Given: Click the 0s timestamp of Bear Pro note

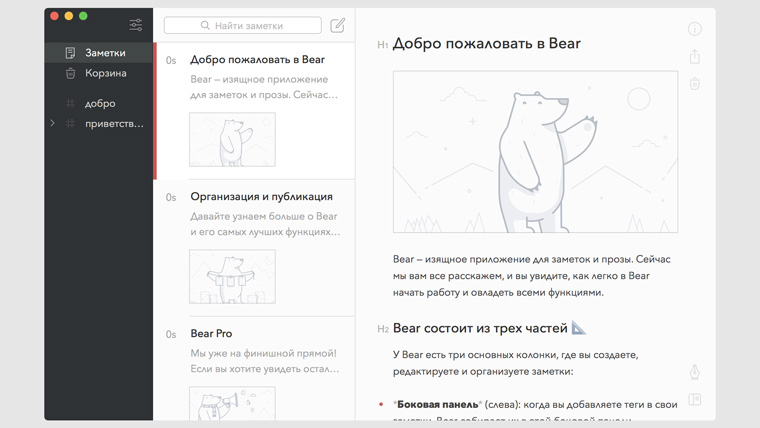Looking at the screenshot, I should [x=171, y=334].
